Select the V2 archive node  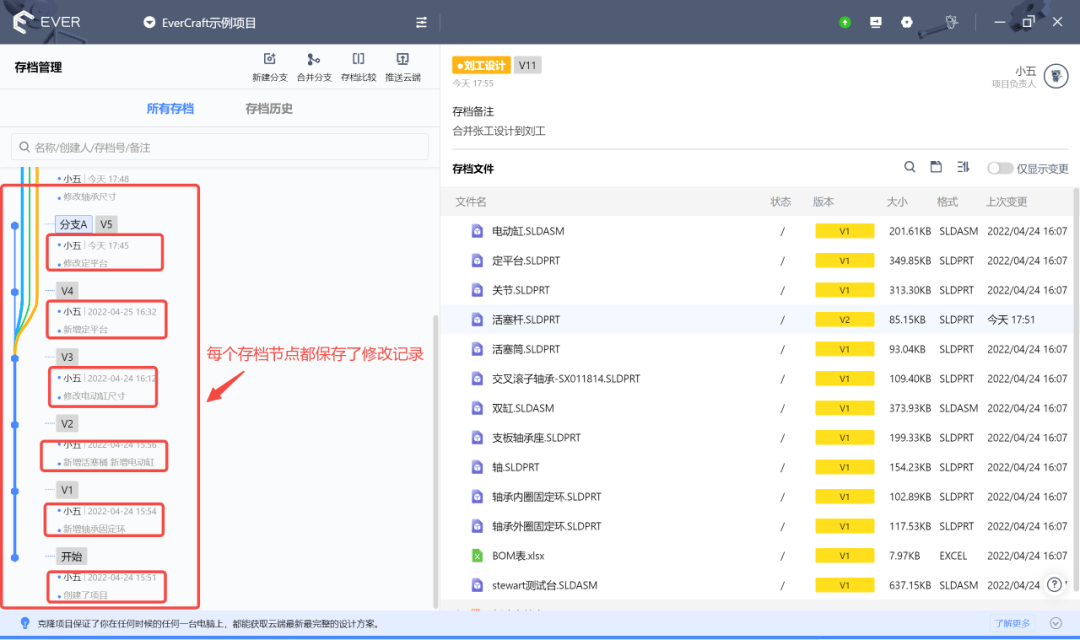[x=67, y=424]
